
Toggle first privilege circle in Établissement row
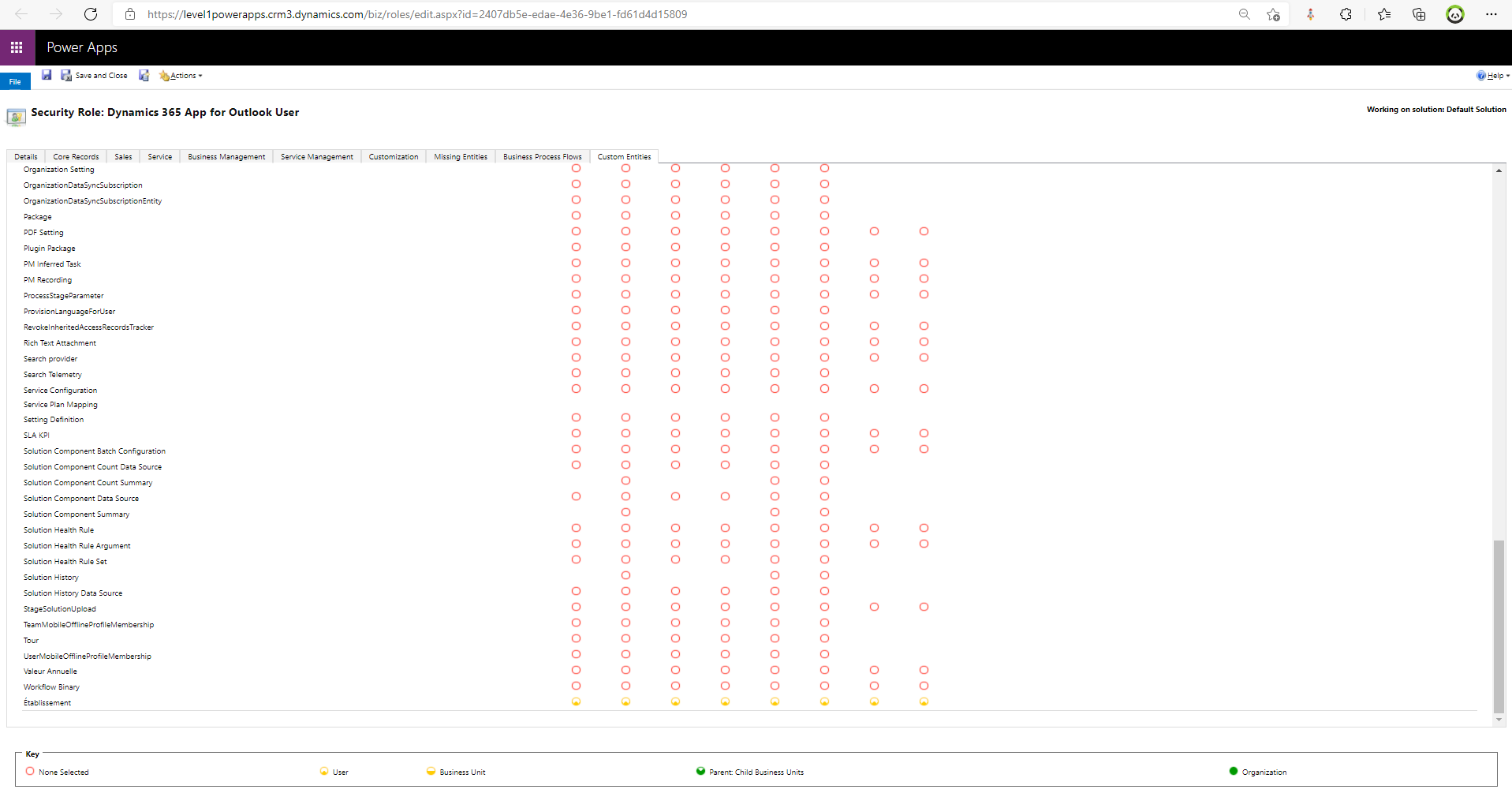pyautogui.click(x=576, y=701)
